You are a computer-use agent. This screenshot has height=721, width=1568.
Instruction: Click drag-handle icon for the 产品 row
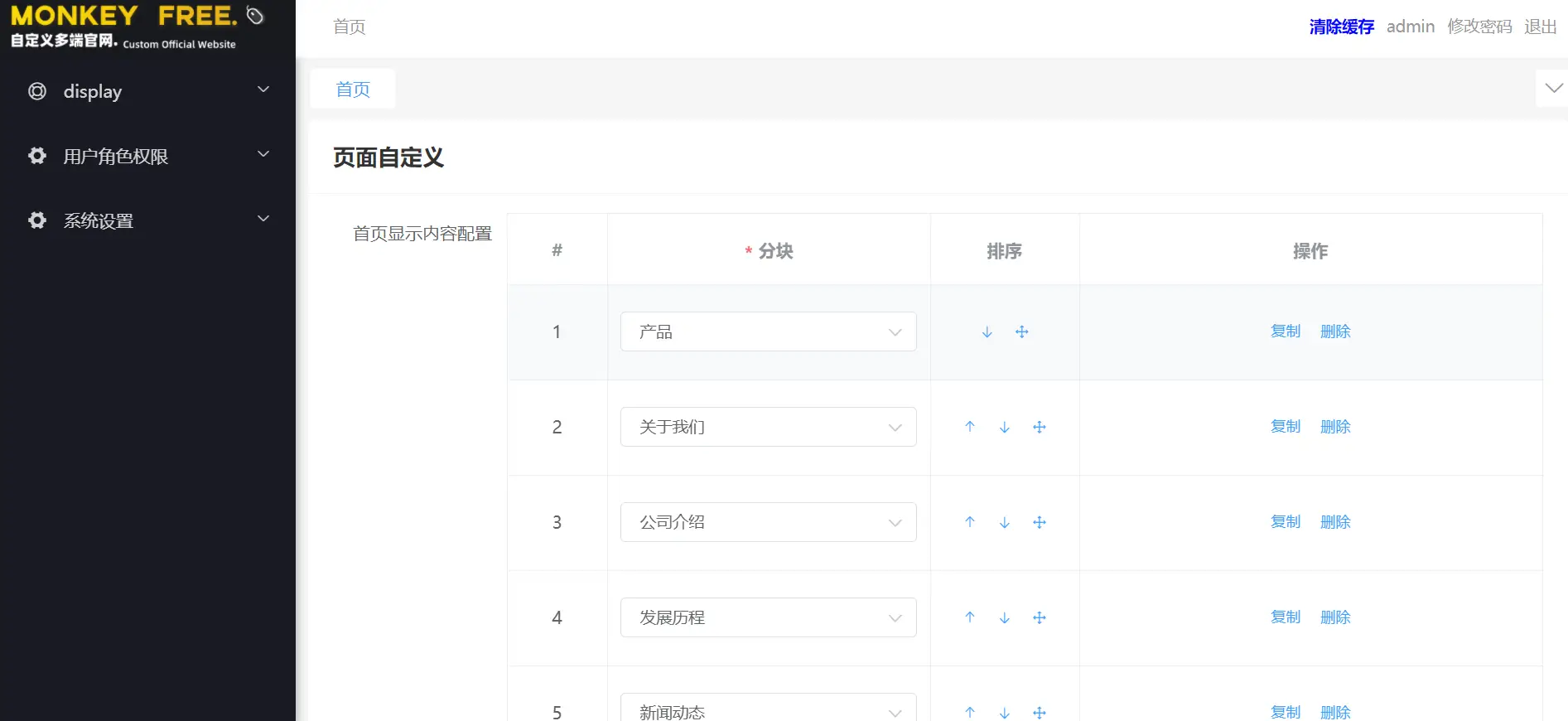pyautogui.click(x=1021, y=332)
